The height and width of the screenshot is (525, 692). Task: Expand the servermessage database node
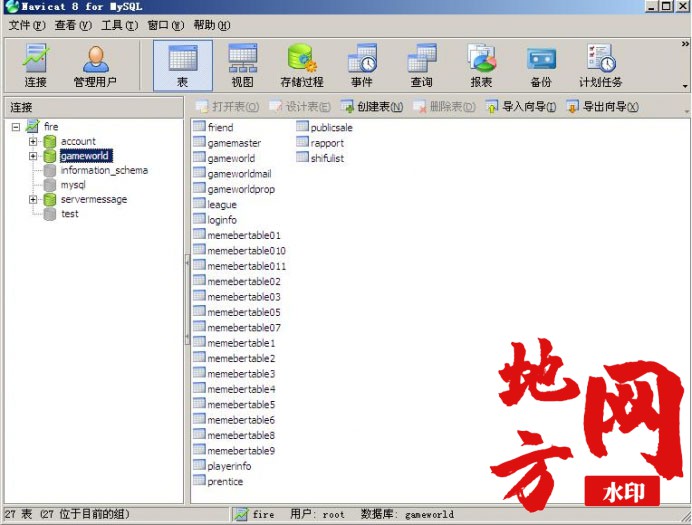pos(33,200)
